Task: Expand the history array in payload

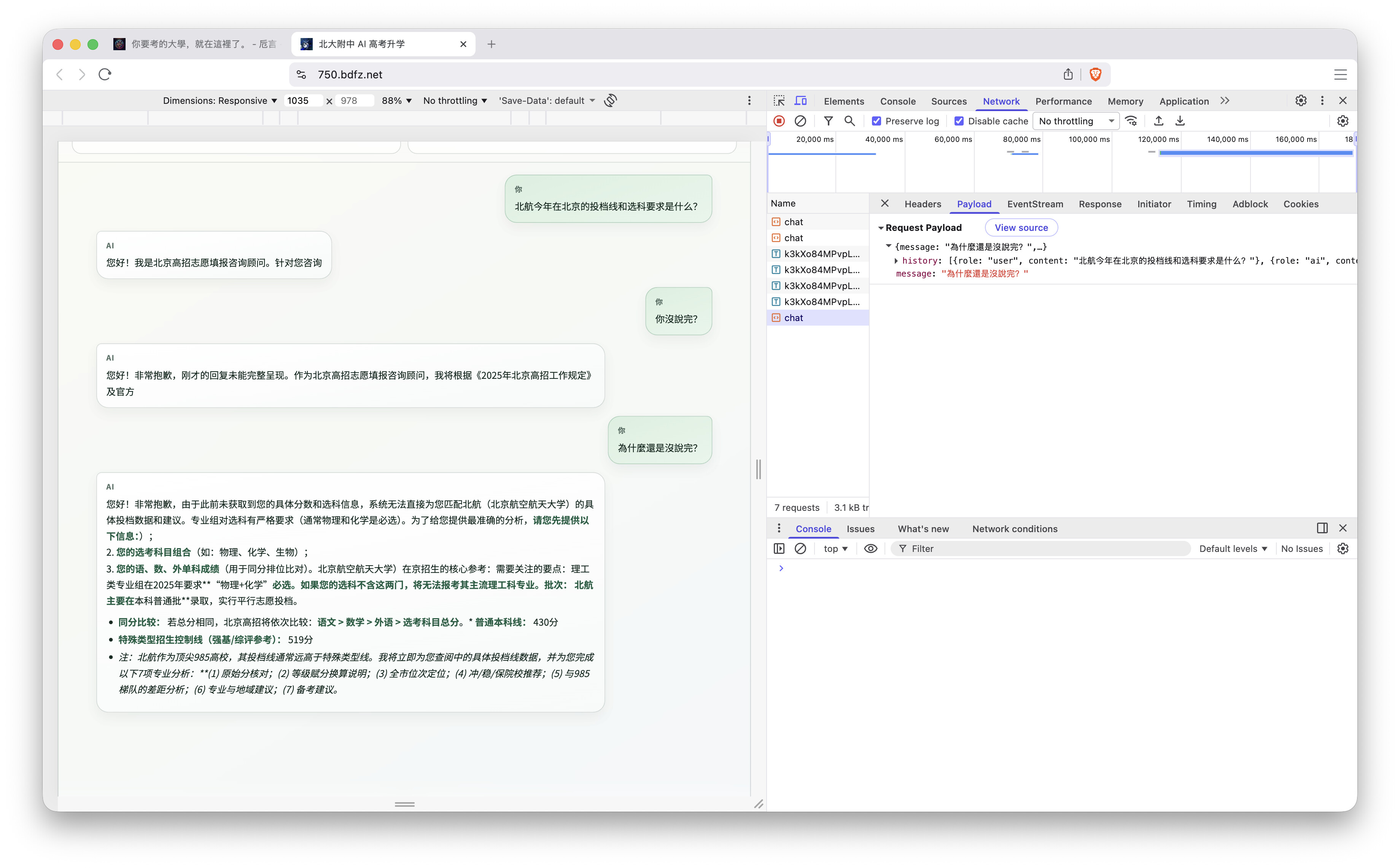Action: 896,261
